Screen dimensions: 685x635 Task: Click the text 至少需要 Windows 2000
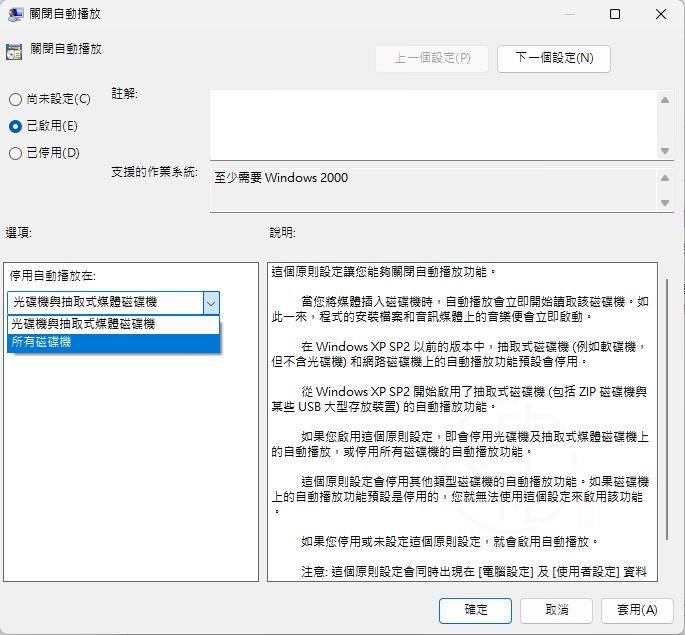[281, 178]
